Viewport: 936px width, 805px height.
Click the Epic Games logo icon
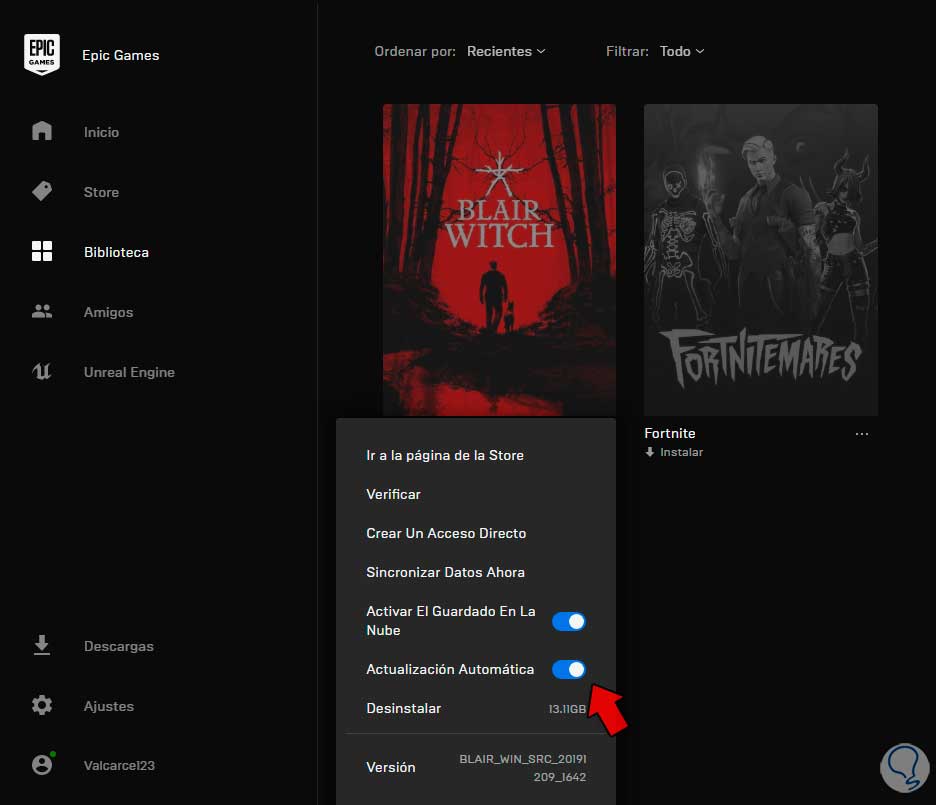(x=42, y=54)
